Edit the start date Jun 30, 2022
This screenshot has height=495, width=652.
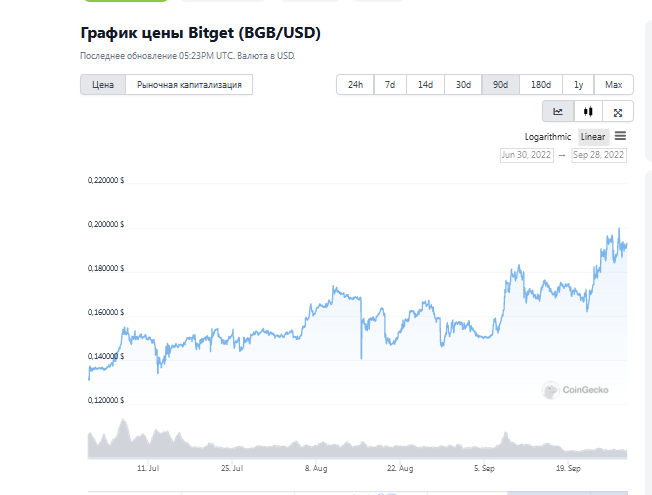[x=527, y=155]
